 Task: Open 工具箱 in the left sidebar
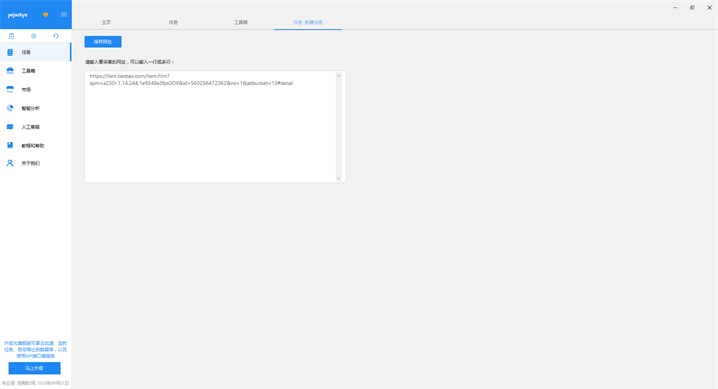[x=36, y=71]
